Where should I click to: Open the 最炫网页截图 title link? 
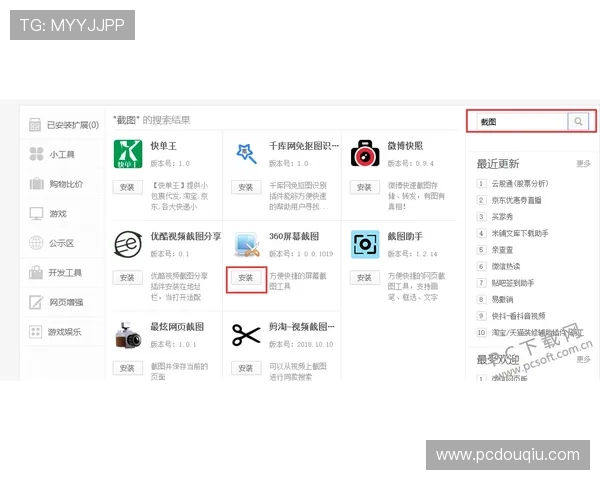(x=177, y=327)
